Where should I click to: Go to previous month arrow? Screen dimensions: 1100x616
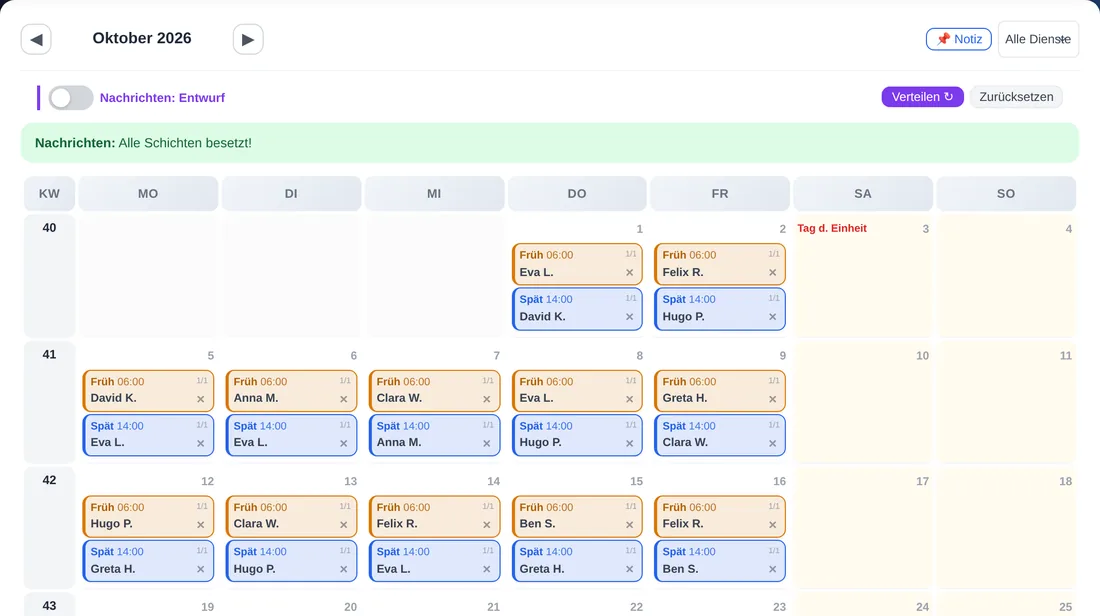pyautogui.click(x=36, y=39)
